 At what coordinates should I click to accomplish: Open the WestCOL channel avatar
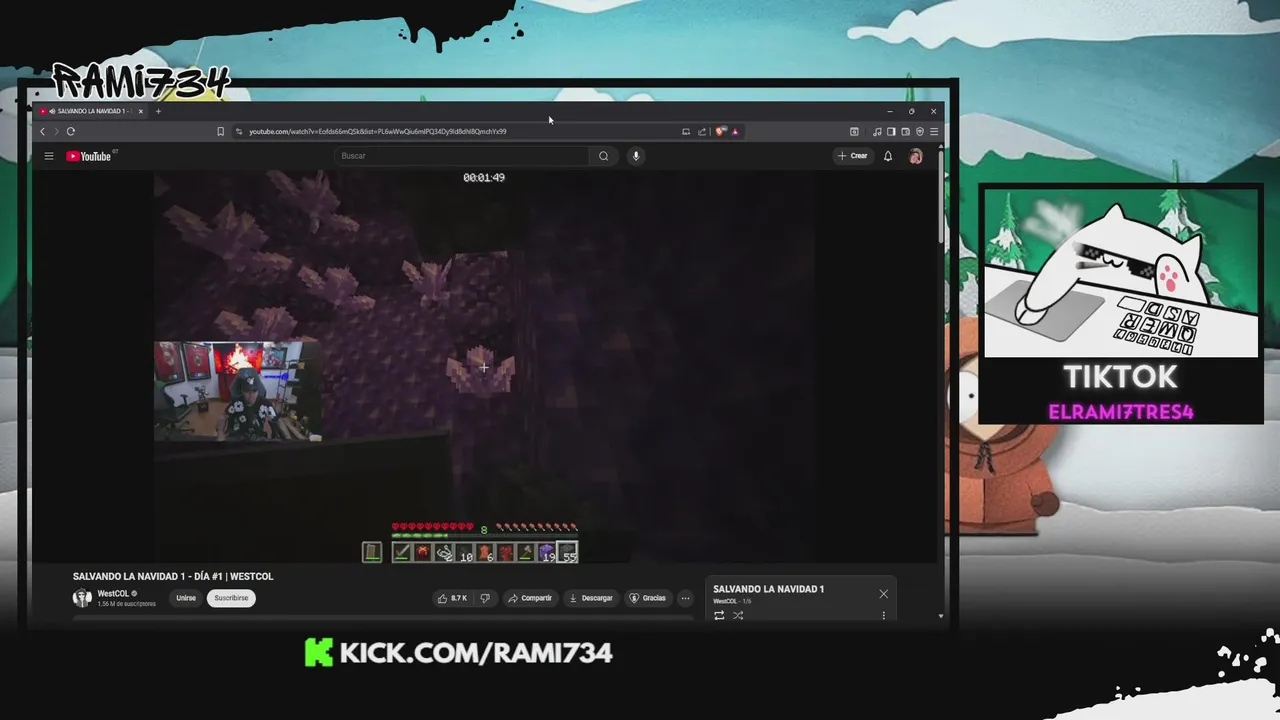(x=82, y=598)
